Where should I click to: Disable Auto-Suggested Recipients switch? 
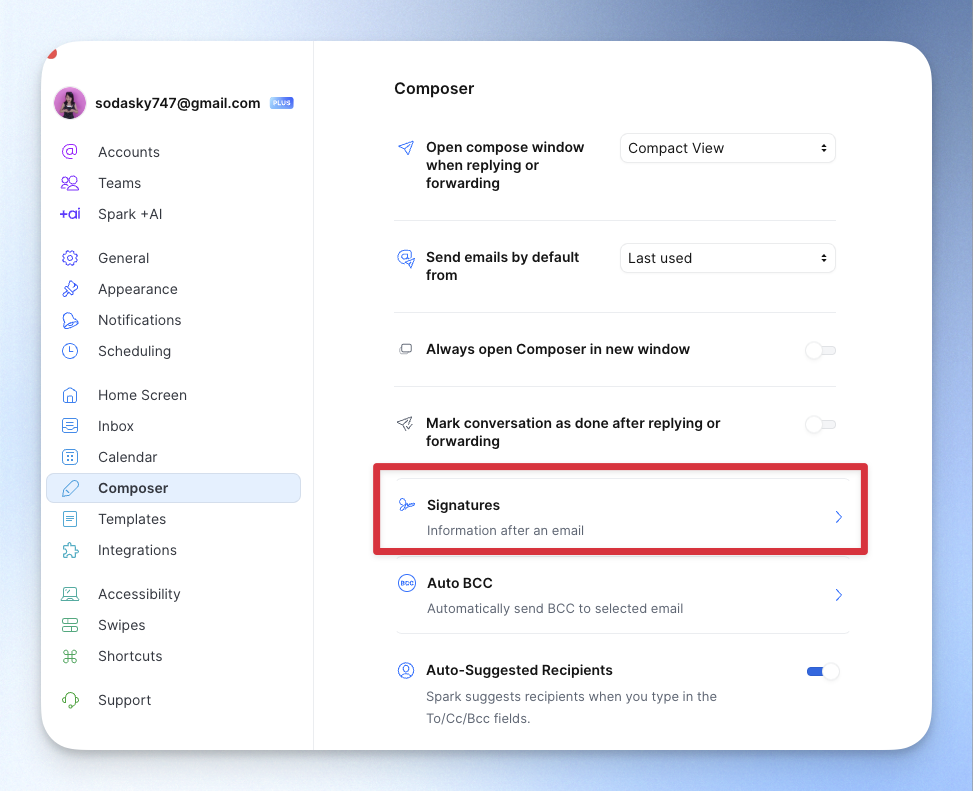tap(822, 671)
